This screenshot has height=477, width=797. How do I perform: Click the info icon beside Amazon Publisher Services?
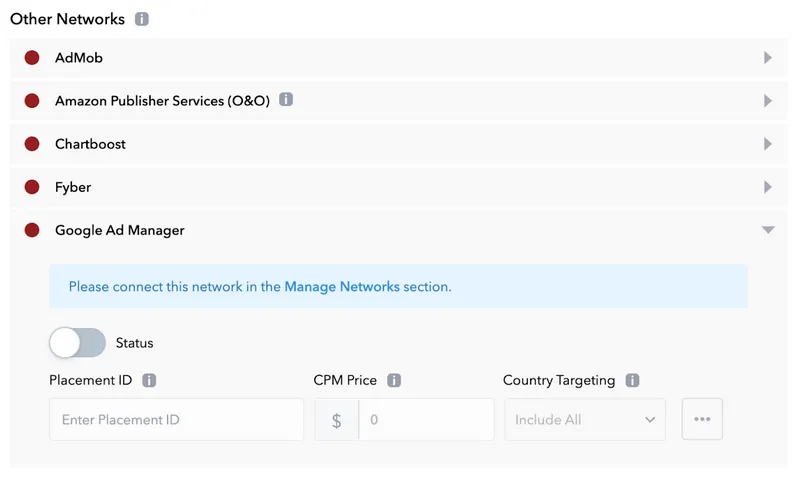coord(286,99)
